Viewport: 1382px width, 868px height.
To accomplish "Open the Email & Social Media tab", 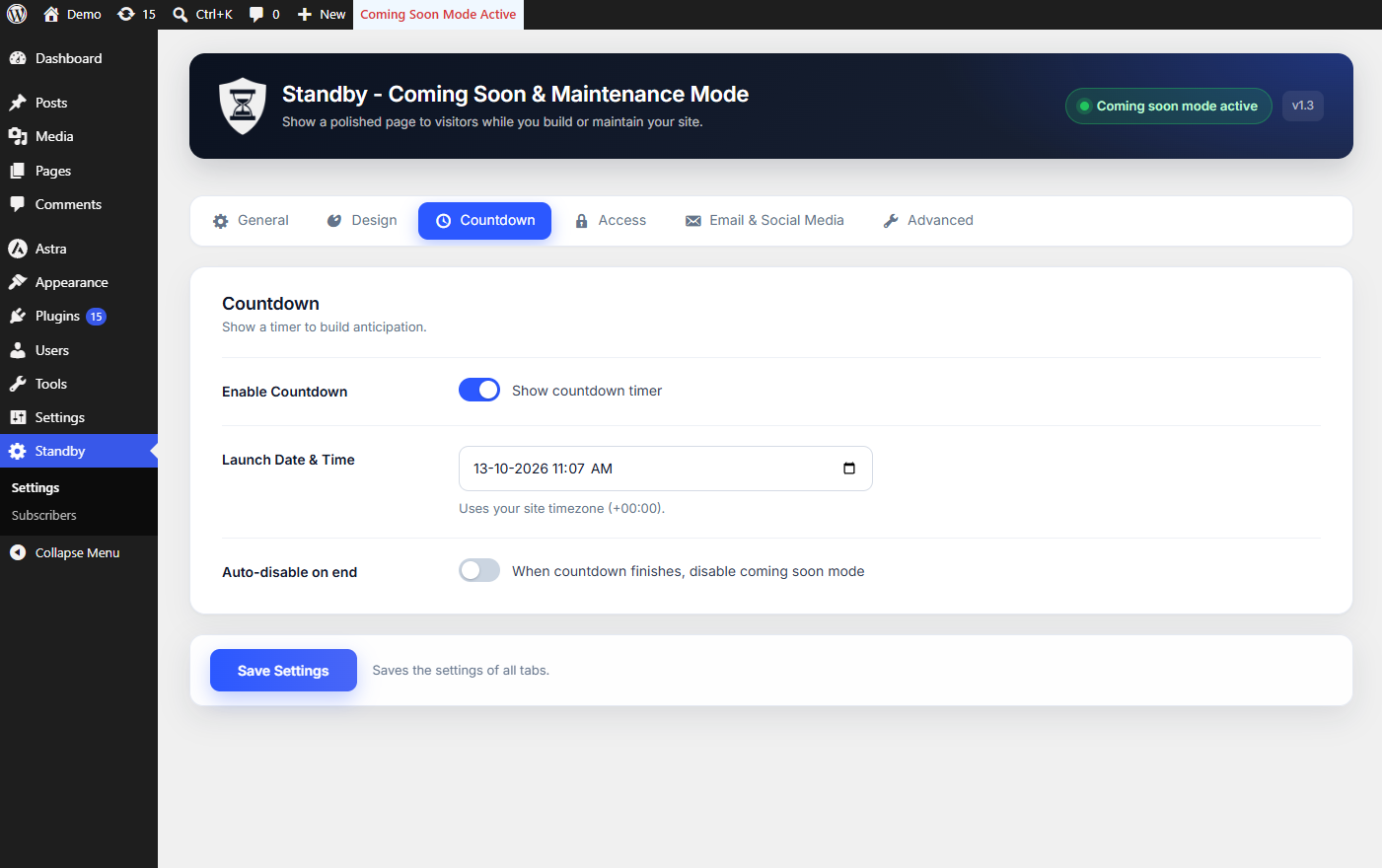I will tap(764, 221).
